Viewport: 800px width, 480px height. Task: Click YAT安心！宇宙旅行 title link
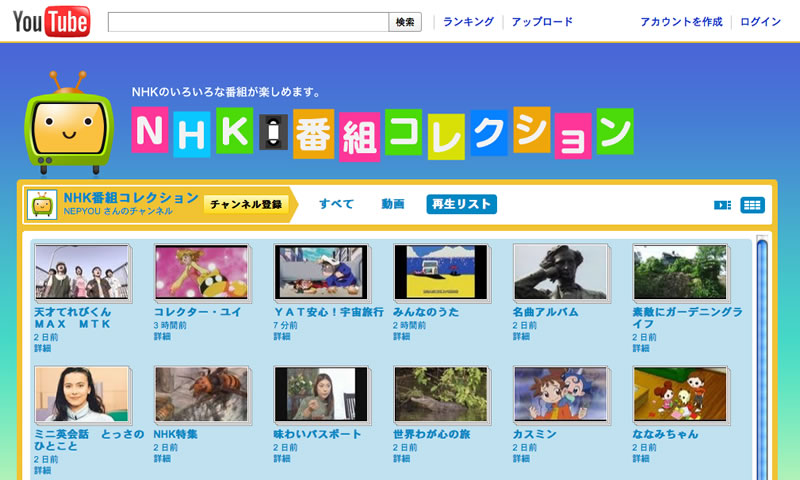tap(329, 312)
